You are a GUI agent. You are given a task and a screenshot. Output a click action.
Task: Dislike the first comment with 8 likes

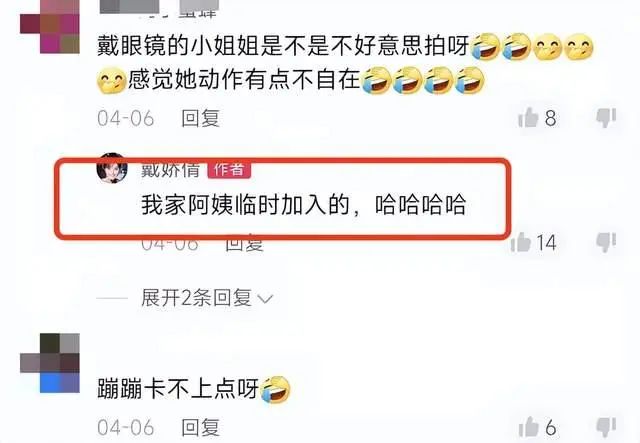(x=606, y=118)
